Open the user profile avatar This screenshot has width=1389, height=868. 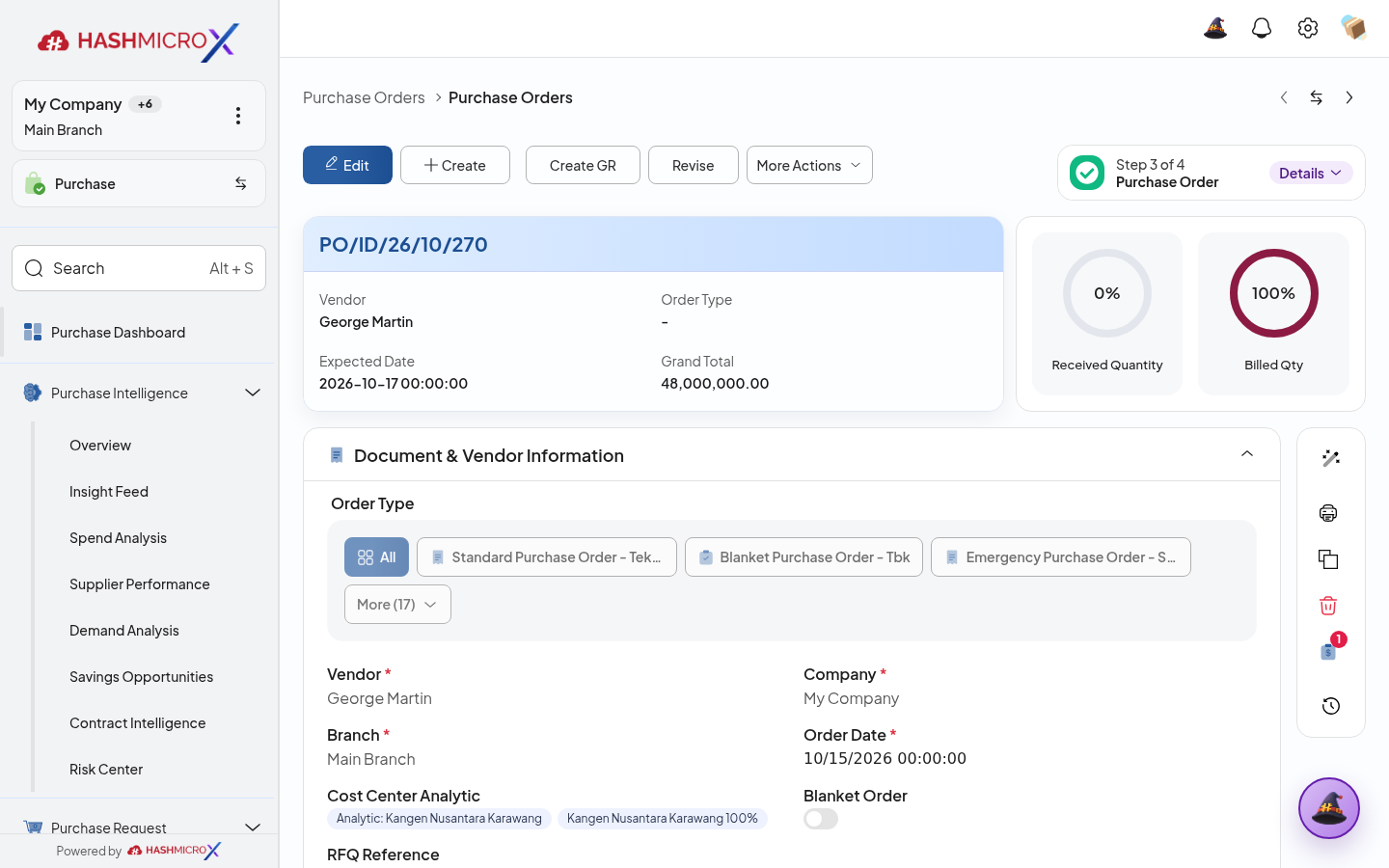pyautogui.click(x=1354, y=28)
